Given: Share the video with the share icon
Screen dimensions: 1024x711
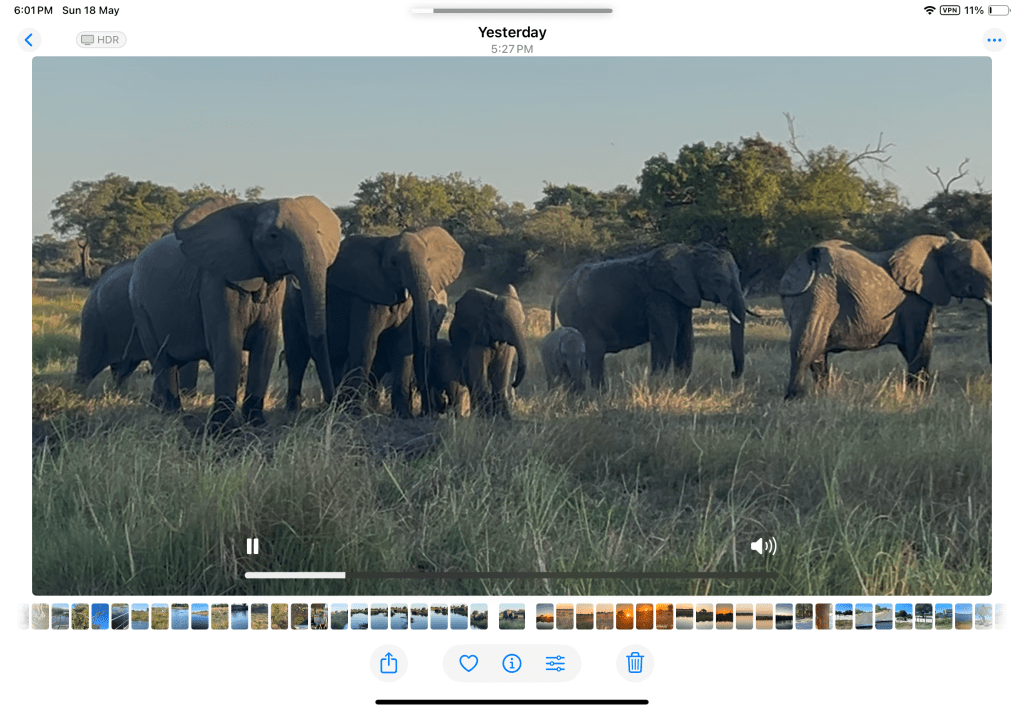Looking at the screenshot, I should 389,663.
